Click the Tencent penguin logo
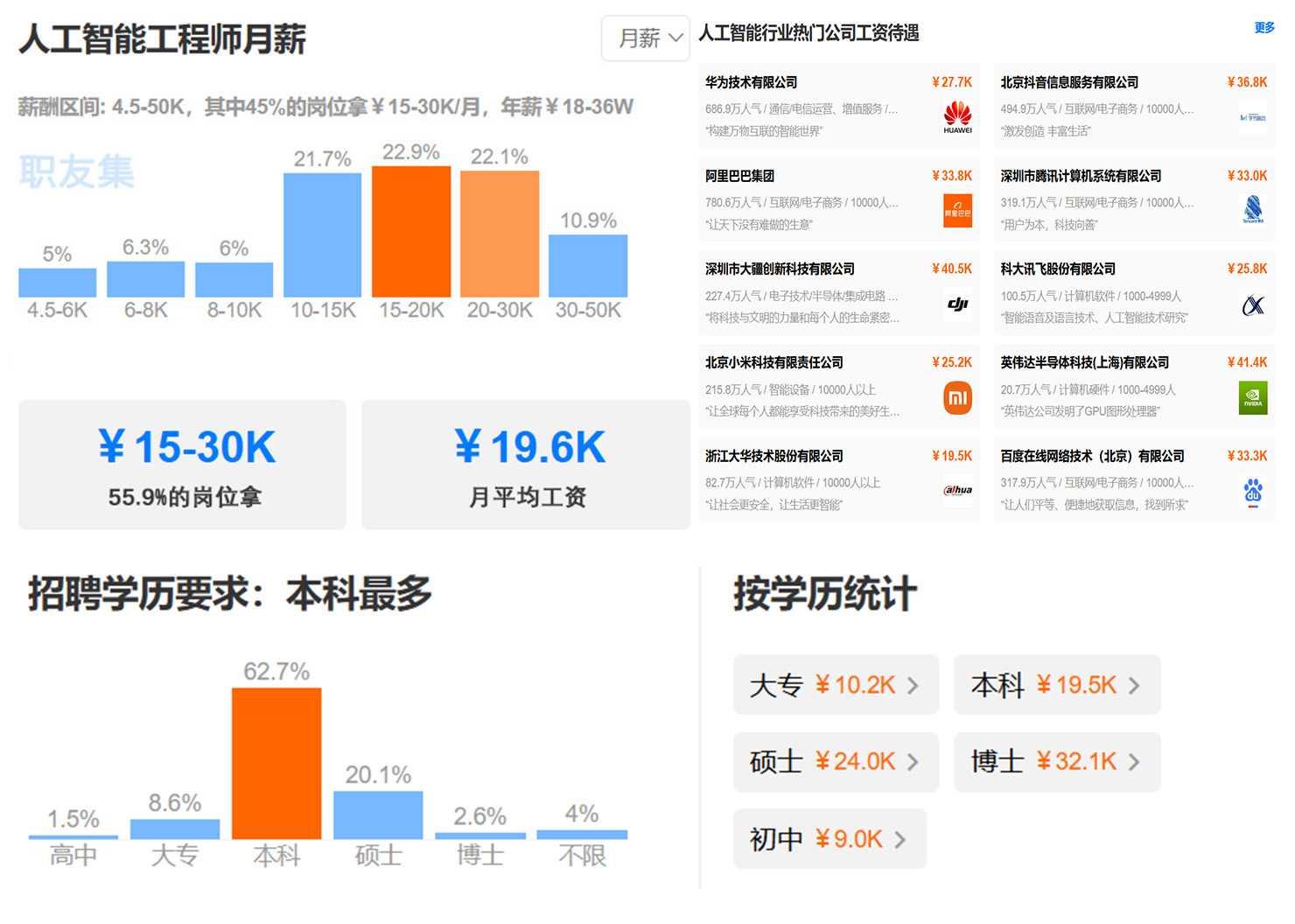This screenshot has height=924, width=1295. tap(1253, 211)
